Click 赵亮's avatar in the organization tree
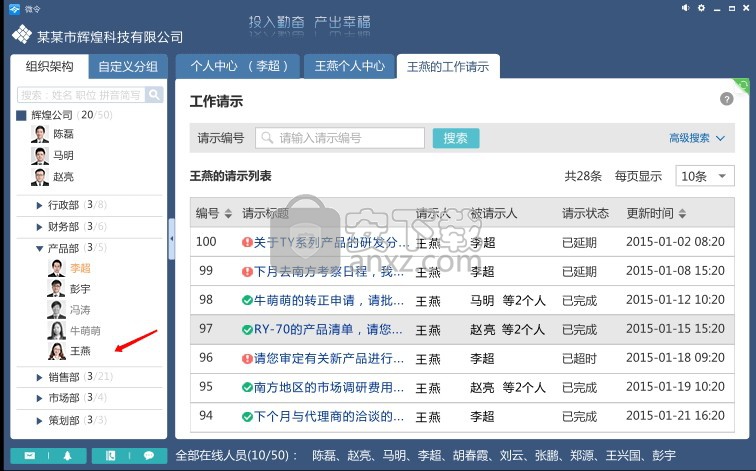Image resolution: width=756 pixels, height=471 pixels. 40,177
